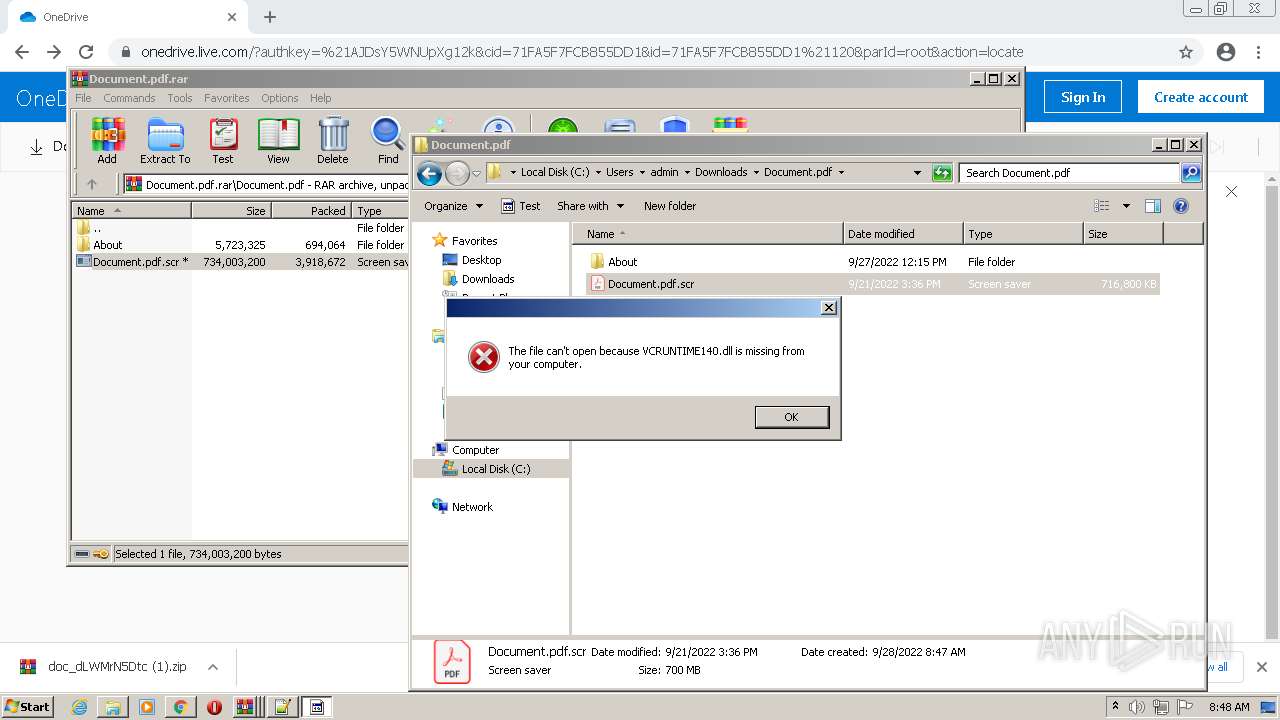The width and height of the screenshot is (1280, 720).
Task: Sort Explorer files by Date modified column
Action: (903, 234)
